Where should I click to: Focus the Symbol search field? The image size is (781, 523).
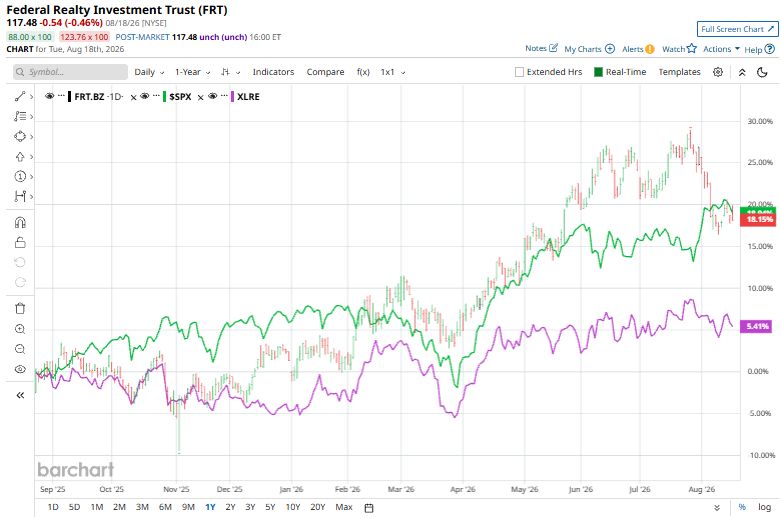(70, 72)
